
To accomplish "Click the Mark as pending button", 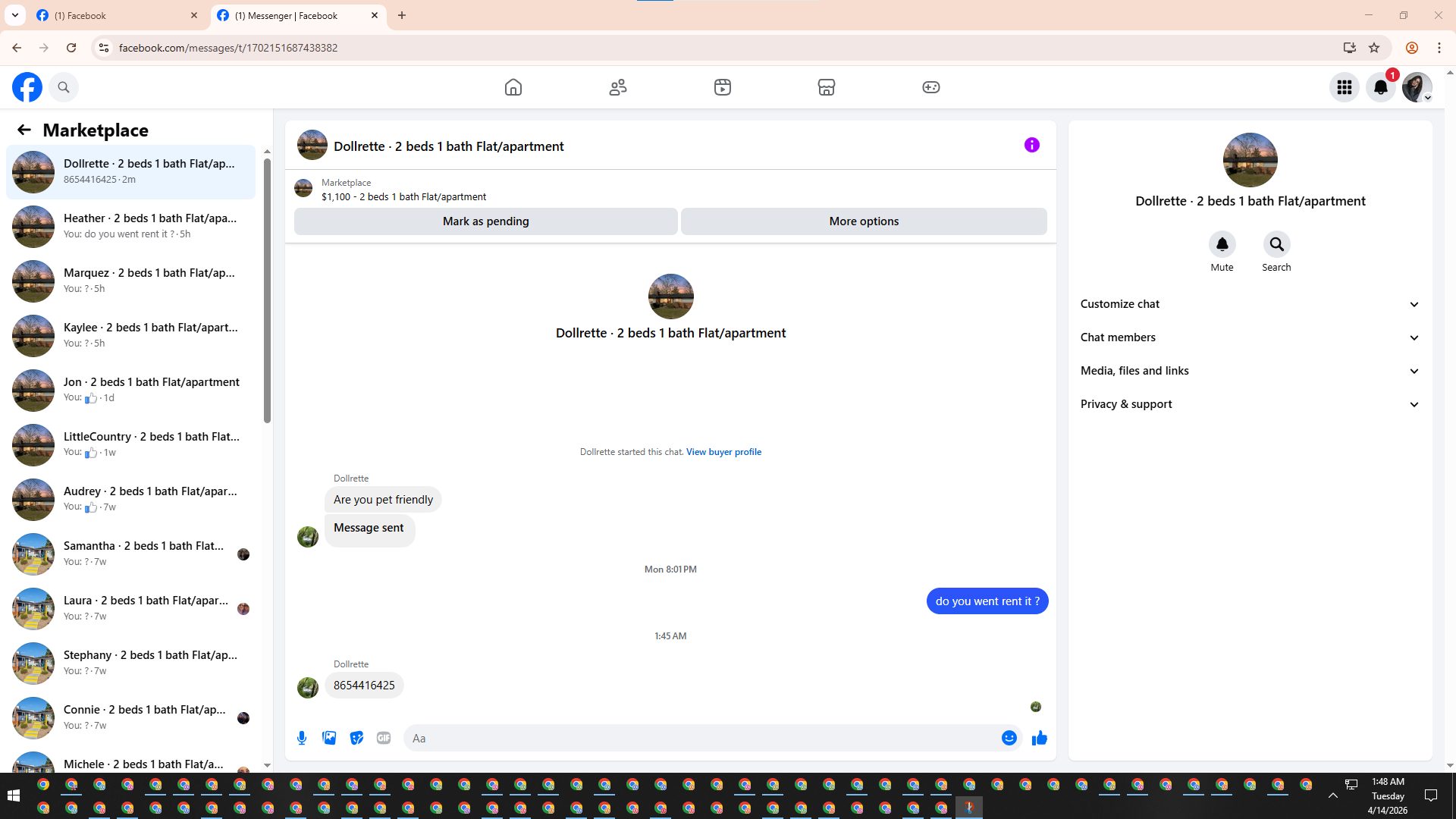I will click(x=485, y=221).
